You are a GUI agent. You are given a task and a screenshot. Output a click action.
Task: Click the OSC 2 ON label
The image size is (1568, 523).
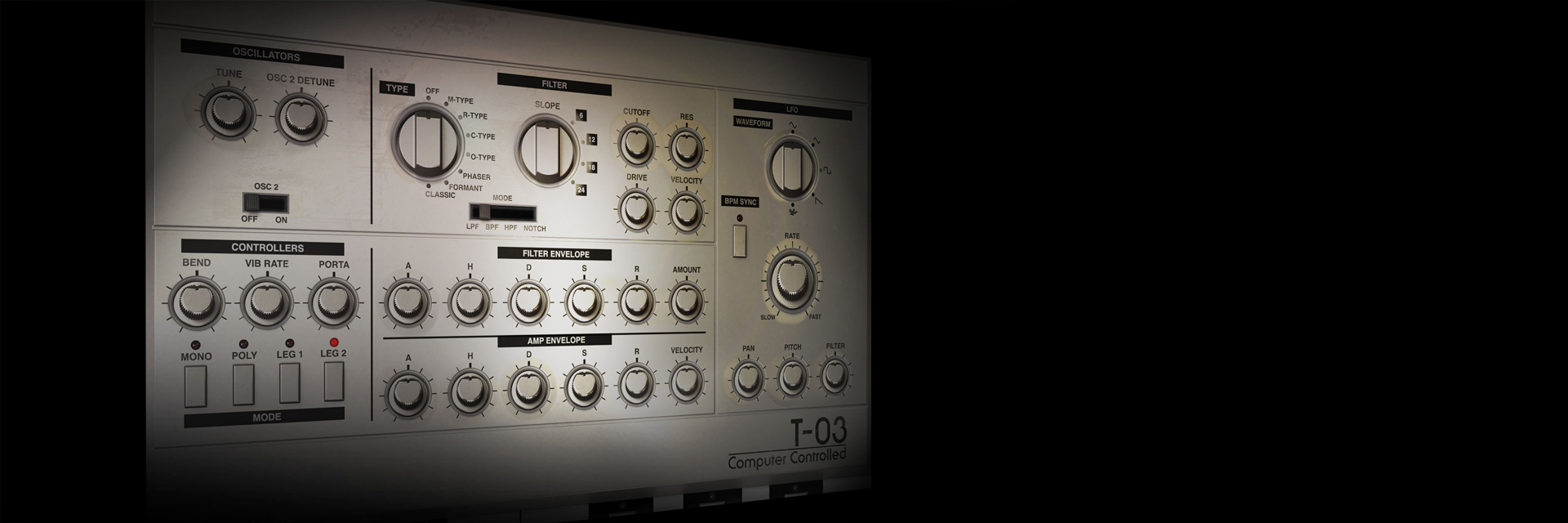click(281, 220)
